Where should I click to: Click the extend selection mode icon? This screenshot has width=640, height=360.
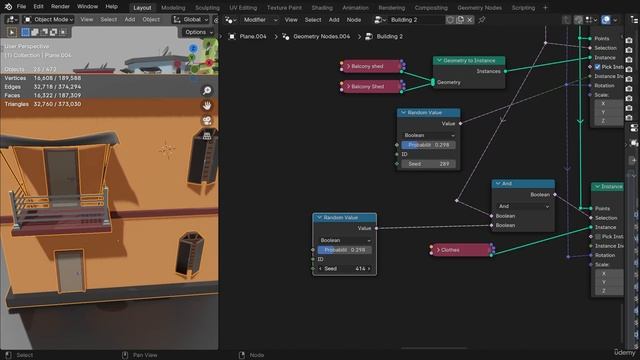(35, 32)
